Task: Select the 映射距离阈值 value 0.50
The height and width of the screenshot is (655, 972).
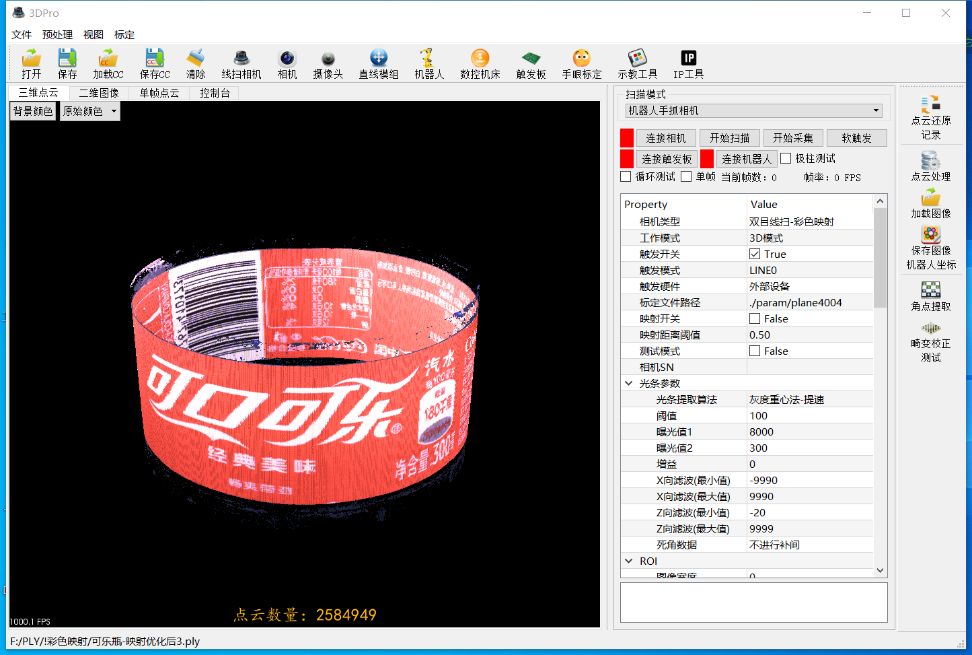Action: [x=760, y=335]
